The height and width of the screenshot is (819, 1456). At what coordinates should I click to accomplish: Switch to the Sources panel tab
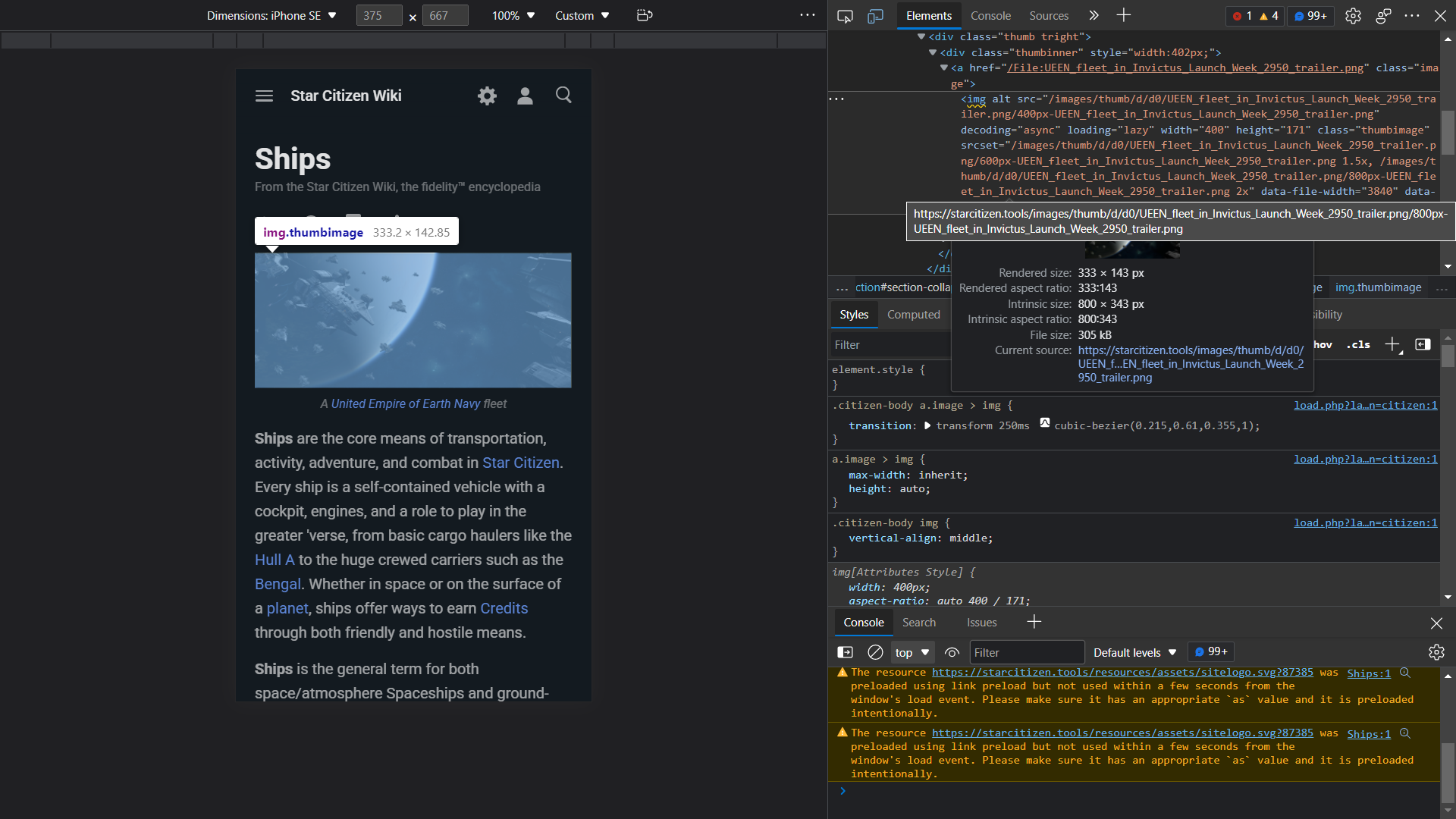click(1049, 15)
